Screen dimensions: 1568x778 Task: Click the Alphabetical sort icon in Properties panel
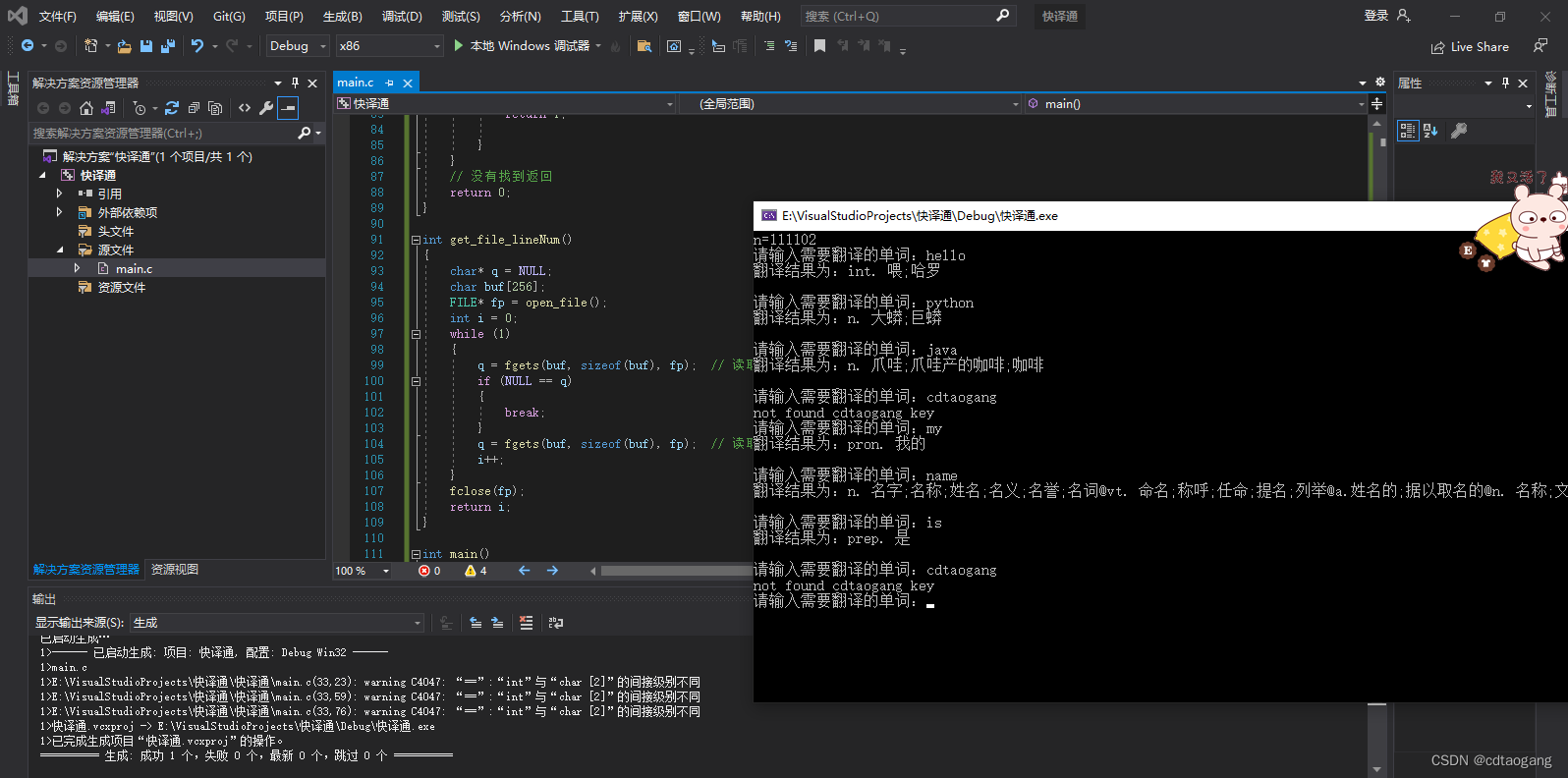click(x=1430, y=131)
